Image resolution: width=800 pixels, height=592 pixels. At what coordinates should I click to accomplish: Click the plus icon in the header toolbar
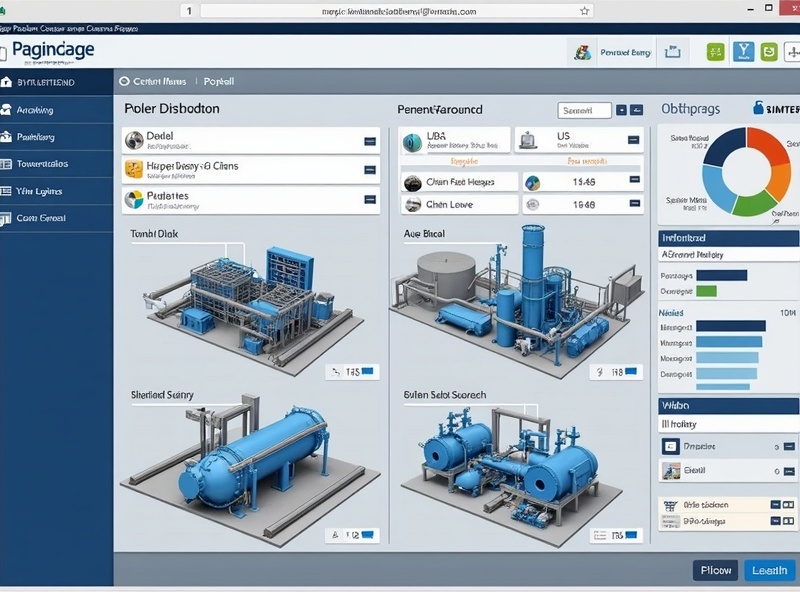click(x=793, y=52)
